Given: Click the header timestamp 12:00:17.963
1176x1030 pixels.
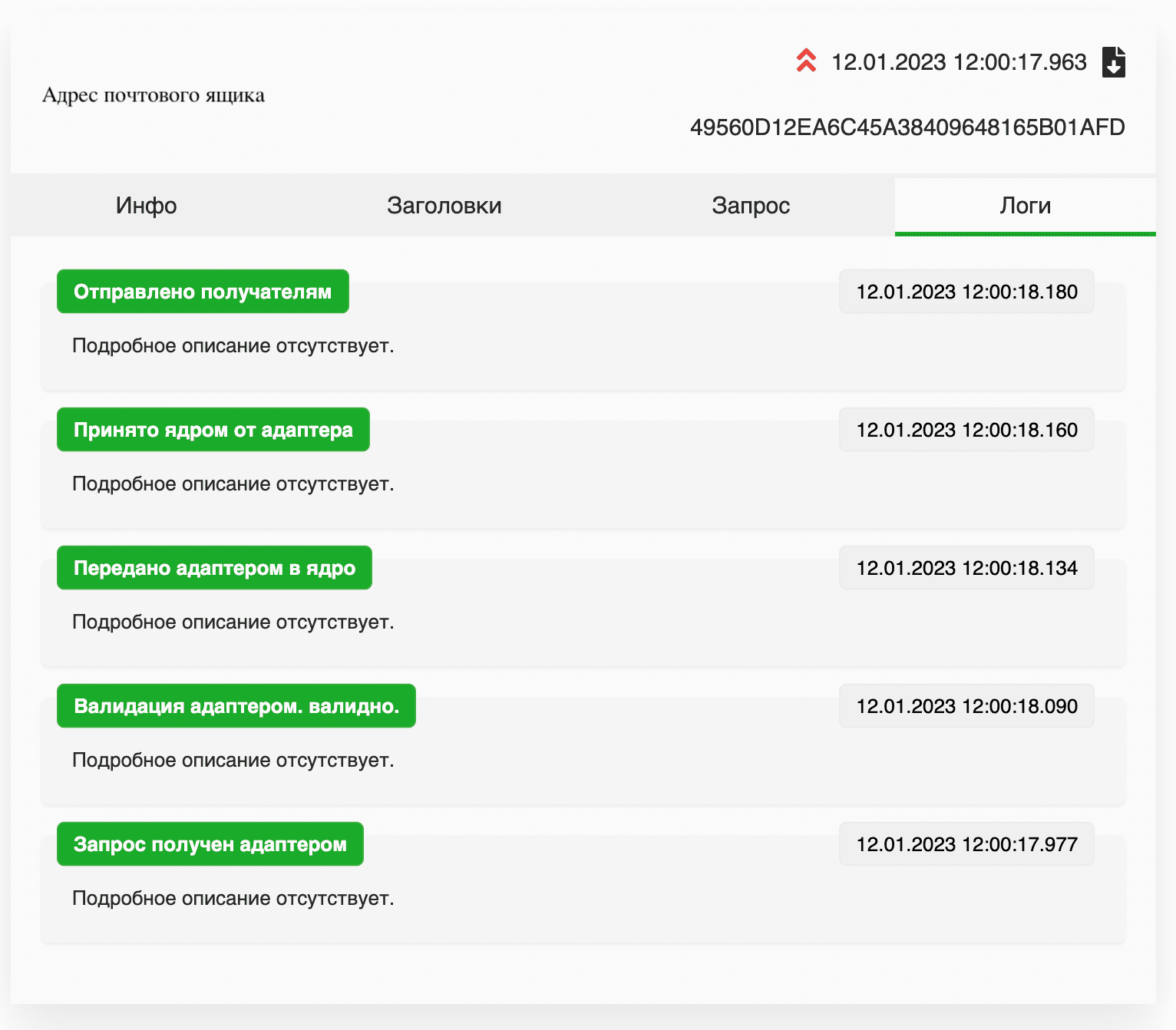Looking at the screenshot, I should [x=959, y=62].
